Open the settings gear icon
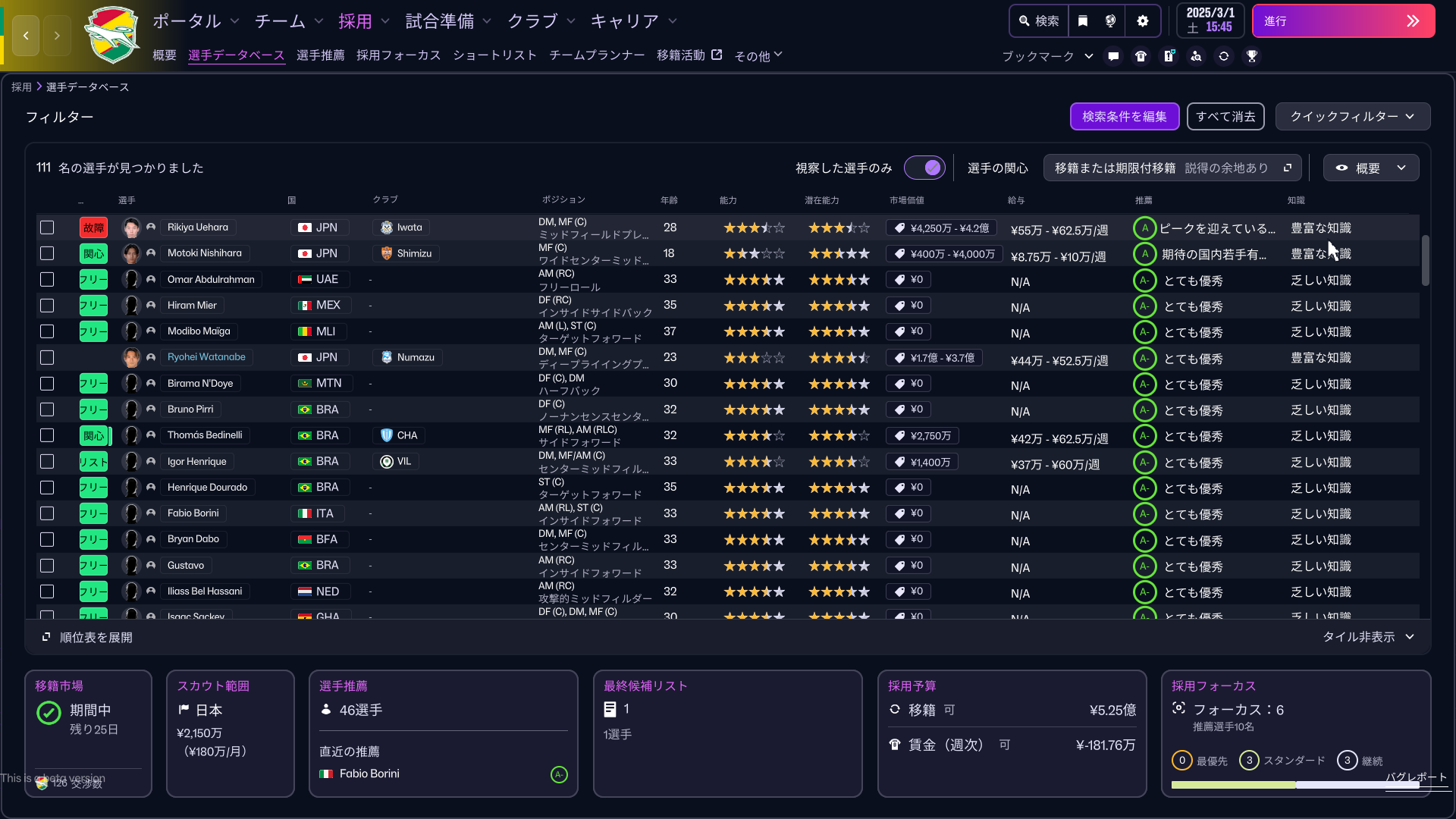The width and height of the screenshot is (1456, 819). pyautogui.click(x=1143, y=21)
